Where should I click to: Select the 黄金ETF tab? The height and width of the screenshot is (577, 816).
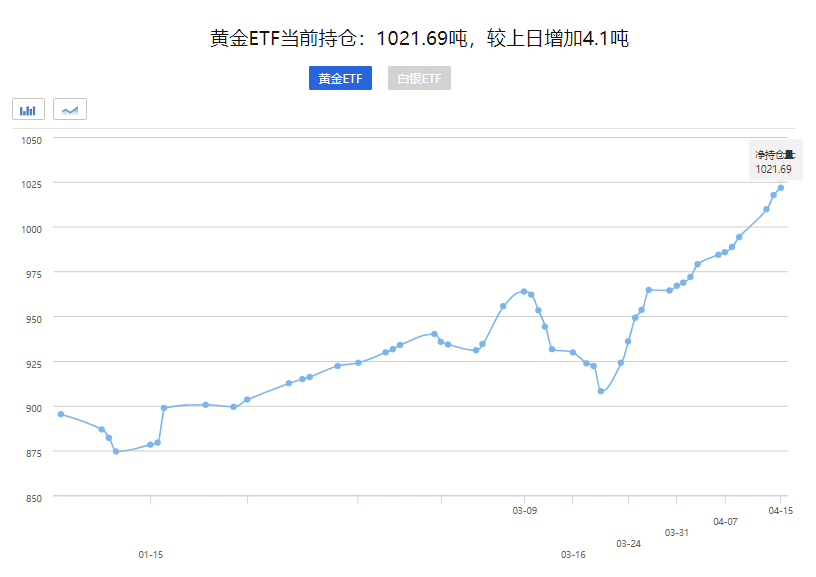click(340, 78)
